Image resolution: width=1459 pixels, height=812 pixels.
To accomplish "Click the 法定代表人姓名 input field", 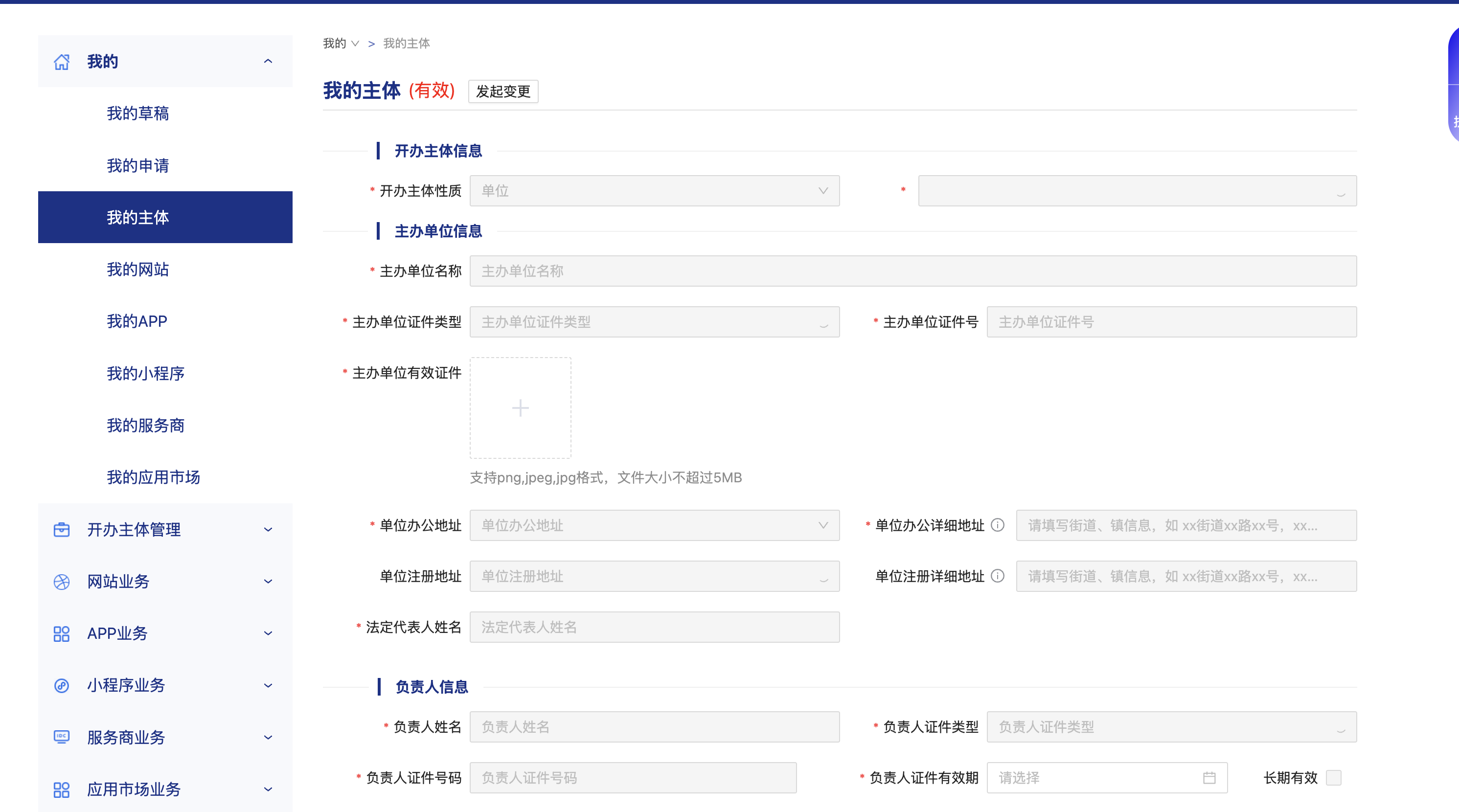I will click(654, 627).
